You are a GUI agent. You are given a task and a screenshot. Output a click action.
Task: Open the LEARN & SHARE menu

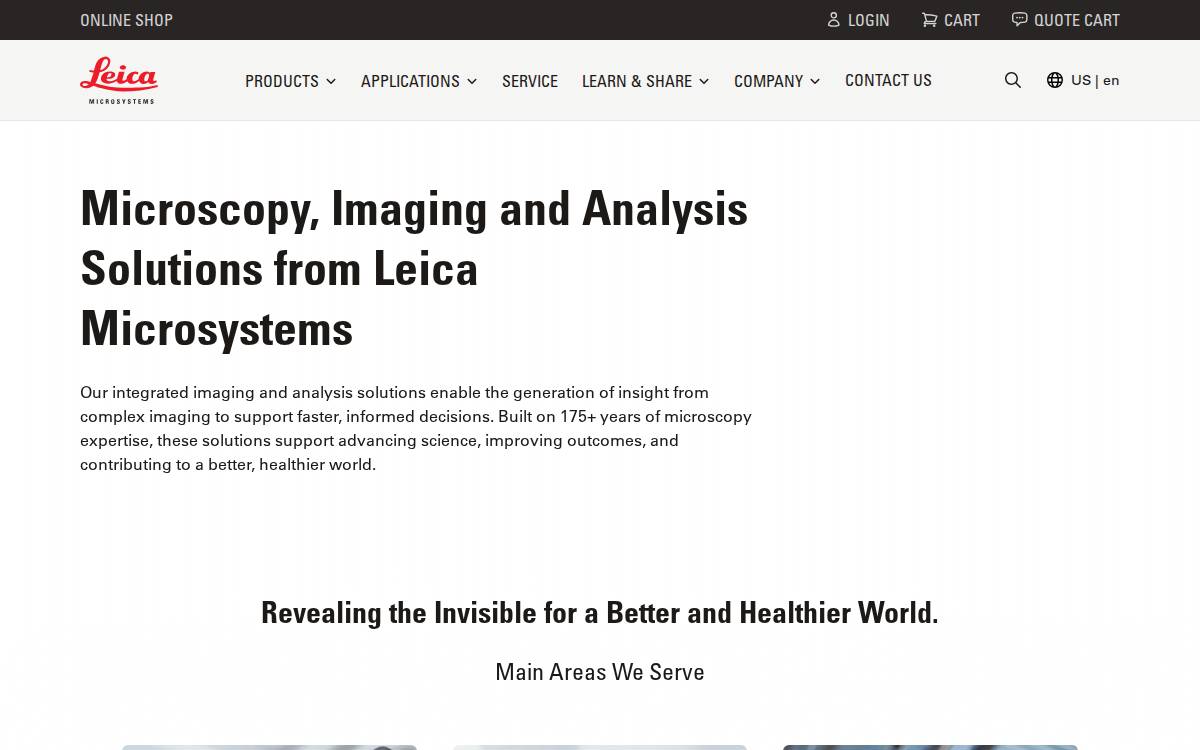(637, 81)
